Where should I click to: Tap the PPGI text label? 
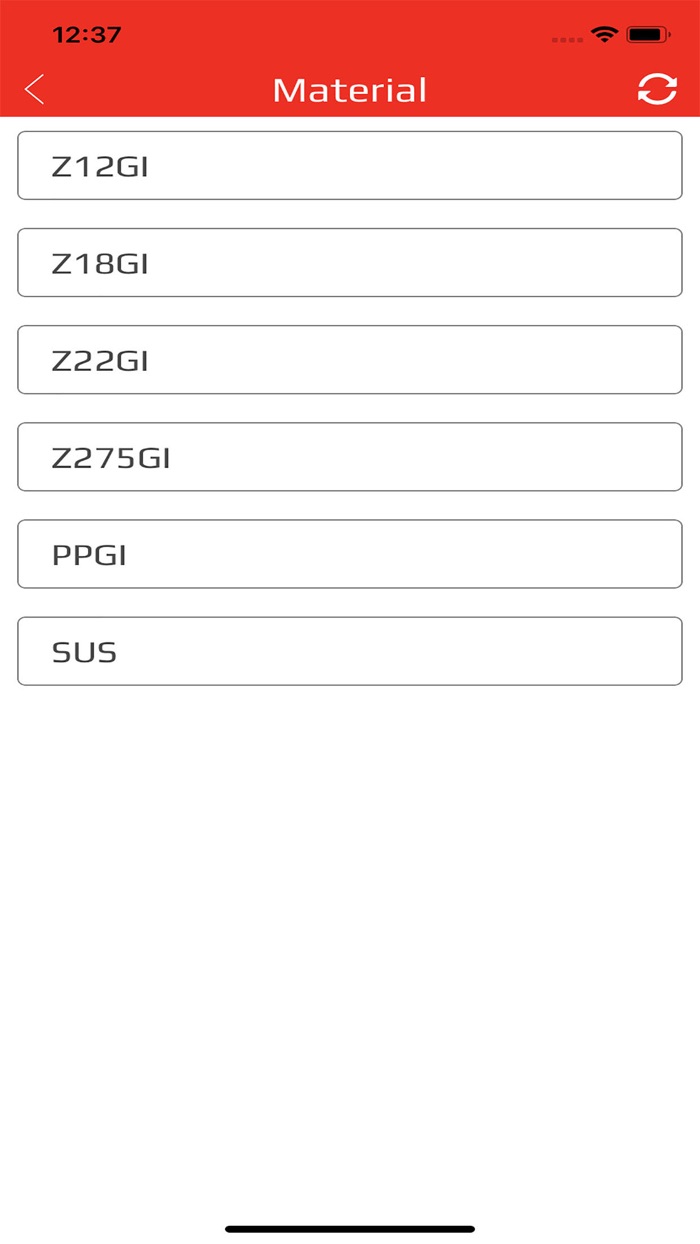[x=89, y=555]
